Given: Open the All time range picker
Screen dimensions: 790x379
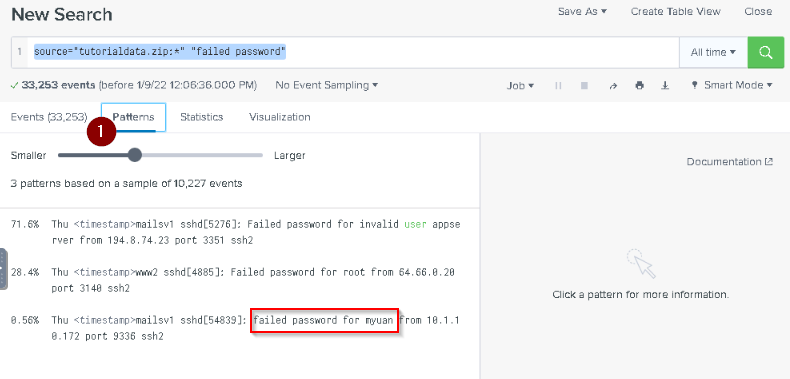Looking at the screenshot, I should tap(713, 52).
